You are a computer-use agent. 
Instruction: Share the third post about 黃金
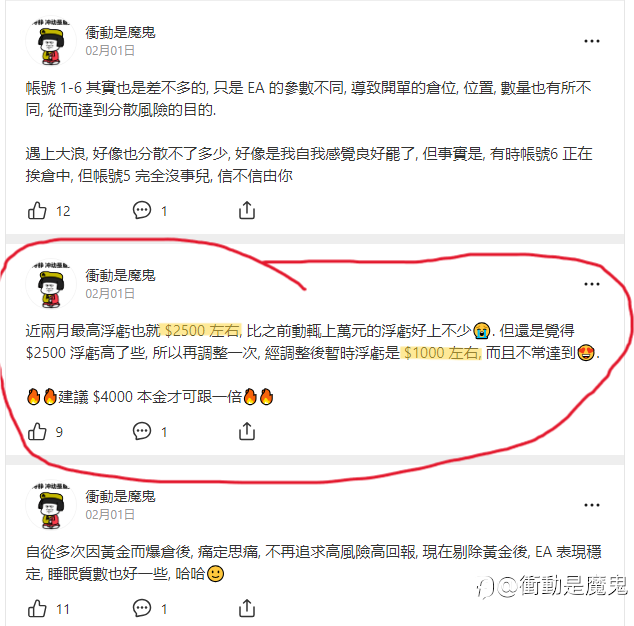[247, 608]
